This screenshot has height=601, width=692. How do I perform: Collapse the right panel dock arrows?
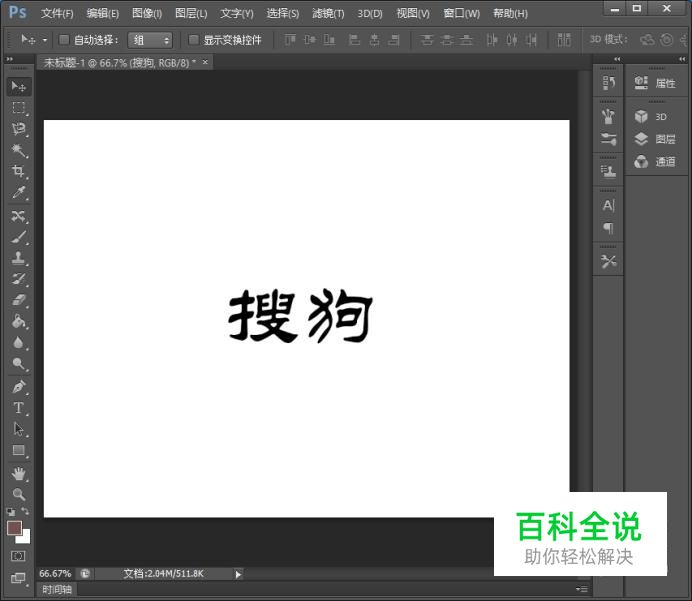(x=682, y=59)
